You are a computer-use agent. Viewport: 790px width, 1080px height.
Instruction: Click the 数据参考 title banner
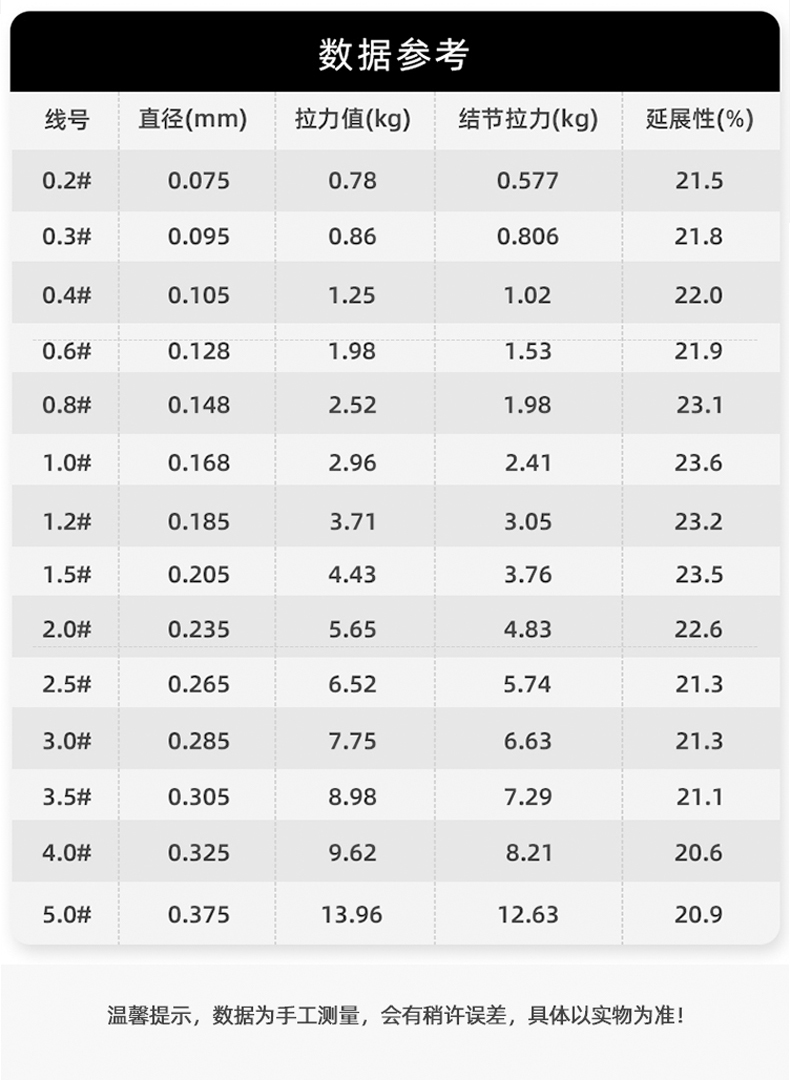coord(395,52)
